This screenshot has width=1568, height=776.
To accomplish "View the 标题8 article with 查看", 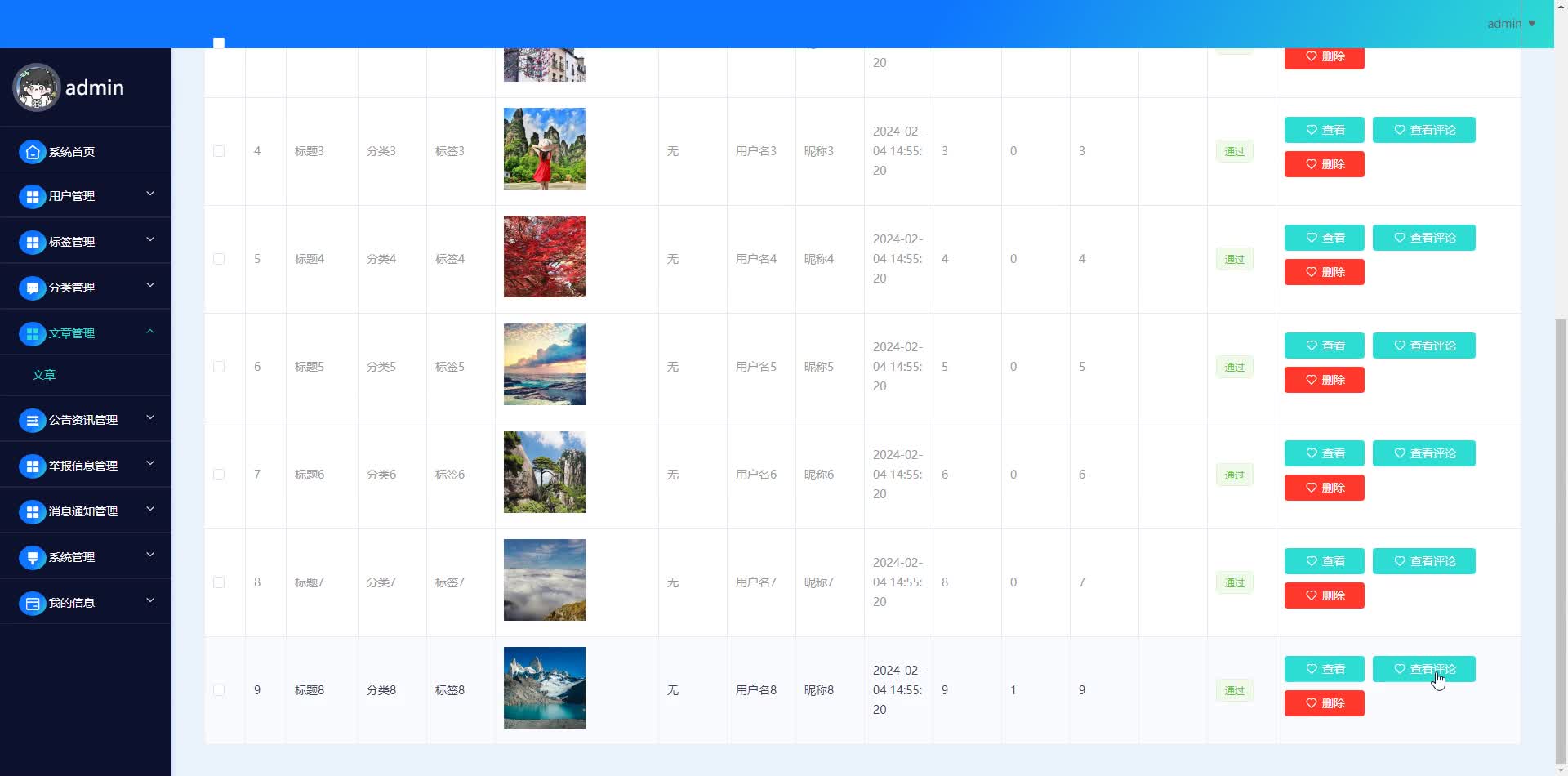I will [x=1325, y=669].
